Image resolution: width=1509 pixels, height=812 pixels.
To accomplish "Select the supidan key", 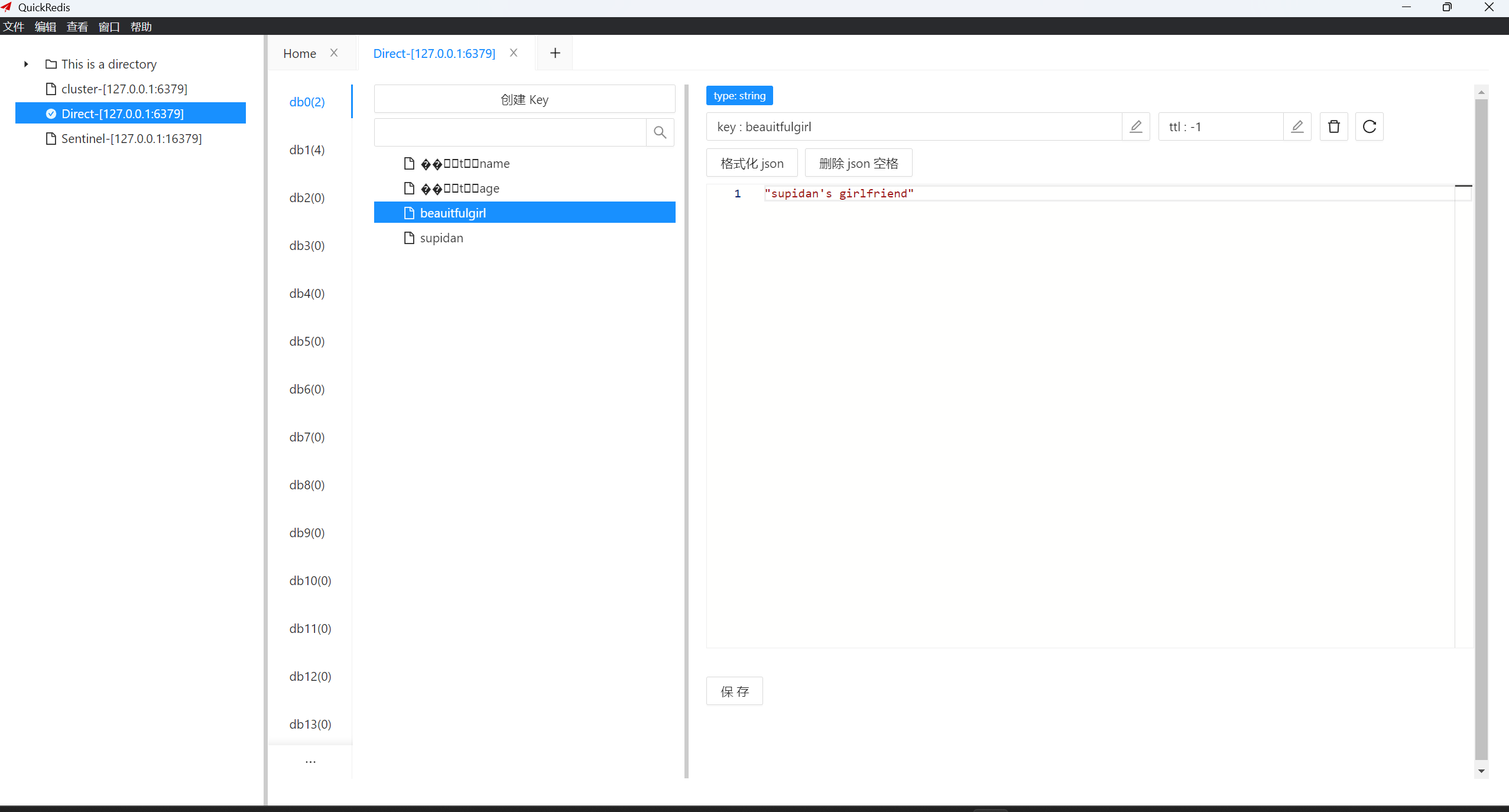I will pyautogui.click(x=441, y=238).
